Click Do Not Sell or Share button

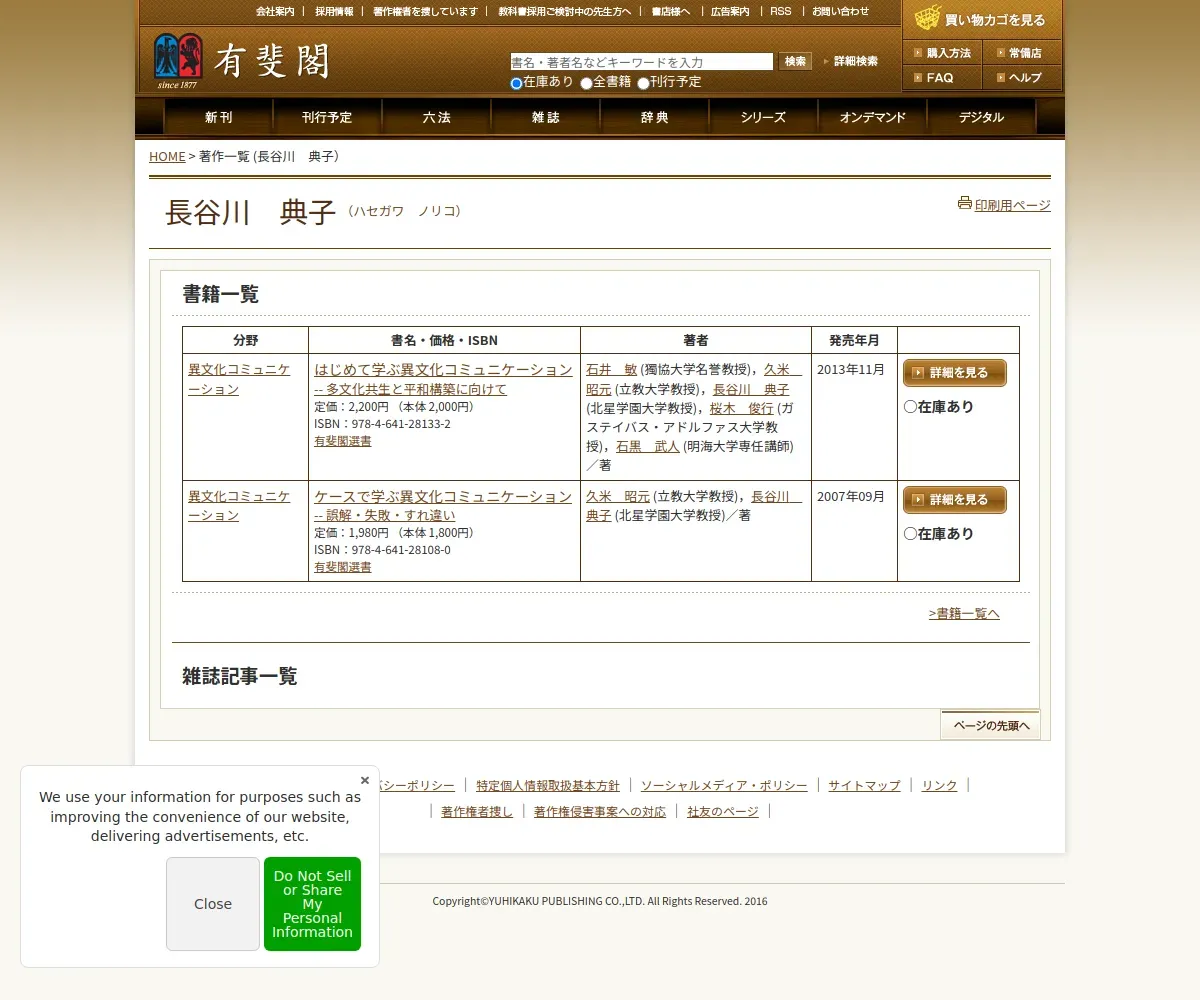(x=313, y=904)
